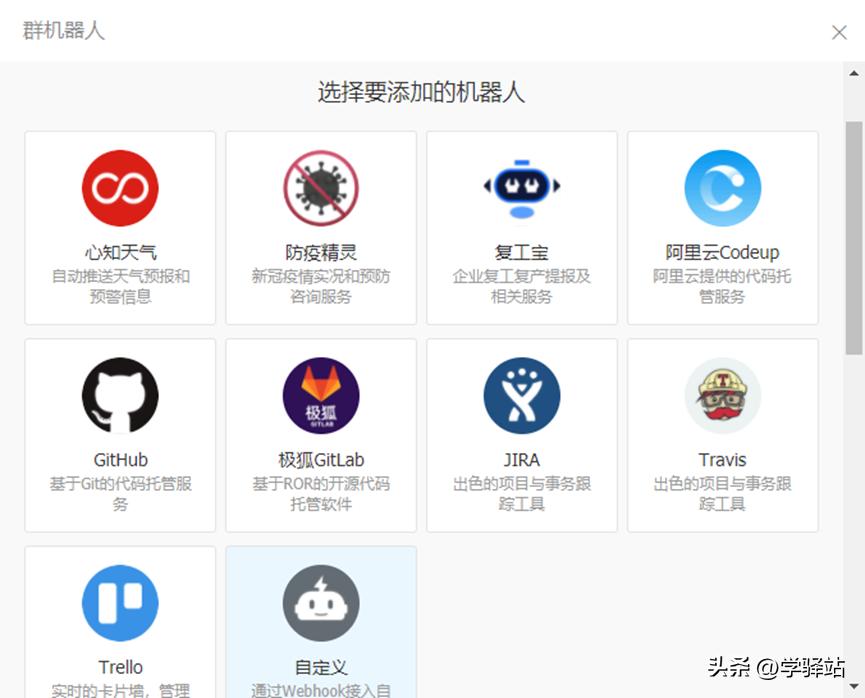Viewport: 865px width, 698px height.
Task: Click the Trello board icon
Action: [x=119, y=601]
